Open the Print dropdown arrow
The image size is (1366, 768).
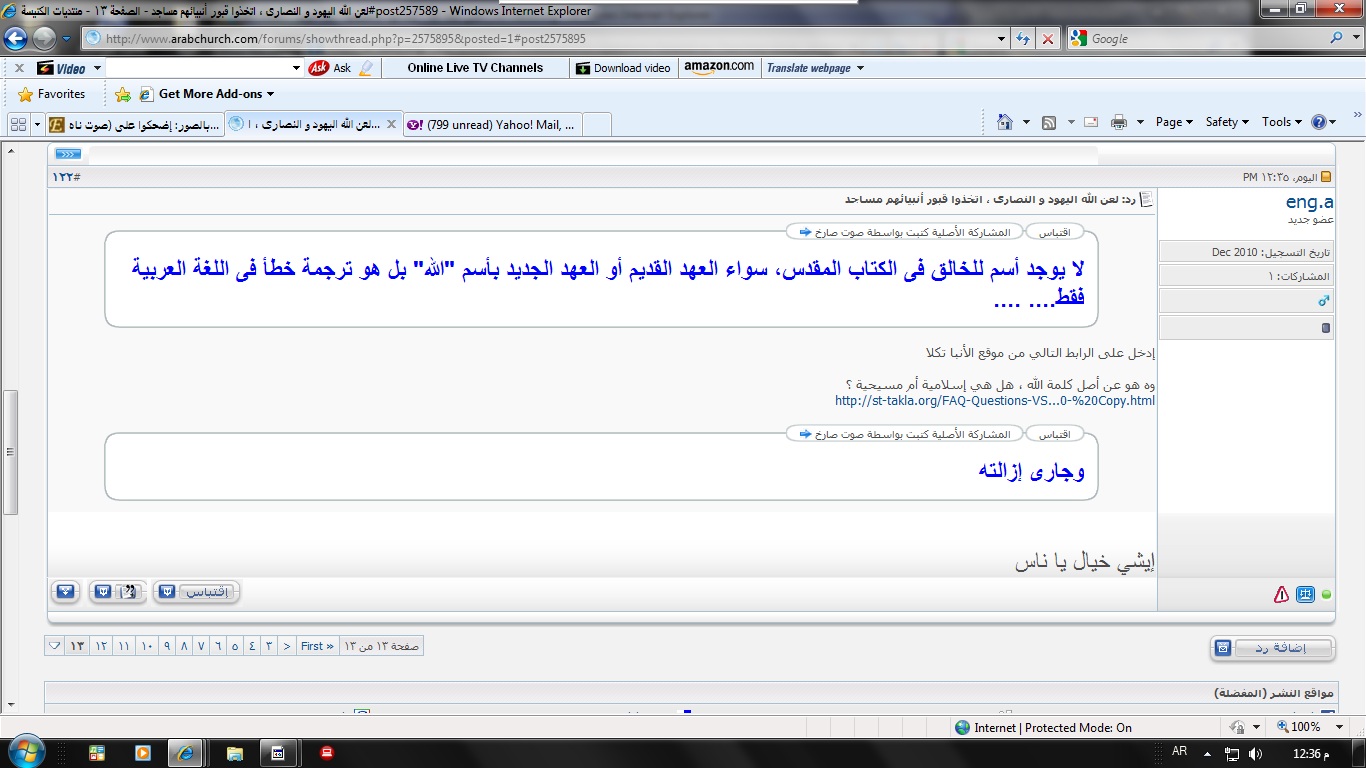pos(1141,122)
